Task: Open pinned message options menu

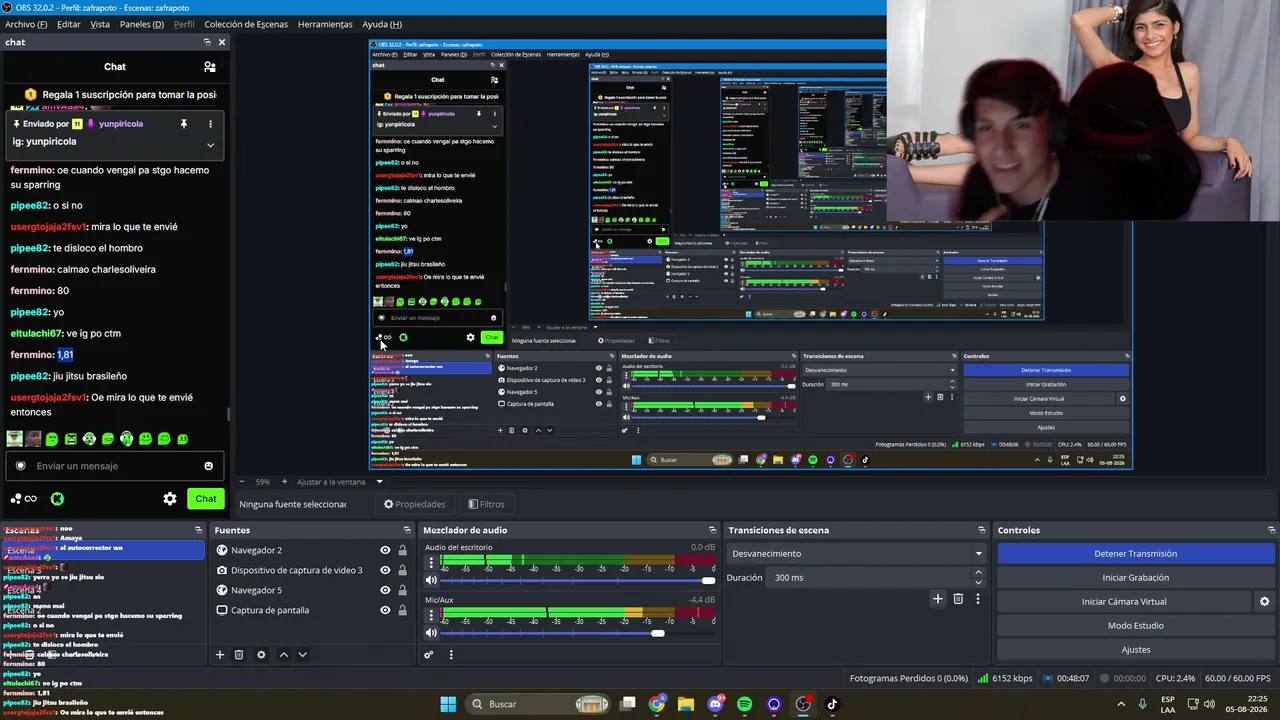Action: tap(210, 124)
